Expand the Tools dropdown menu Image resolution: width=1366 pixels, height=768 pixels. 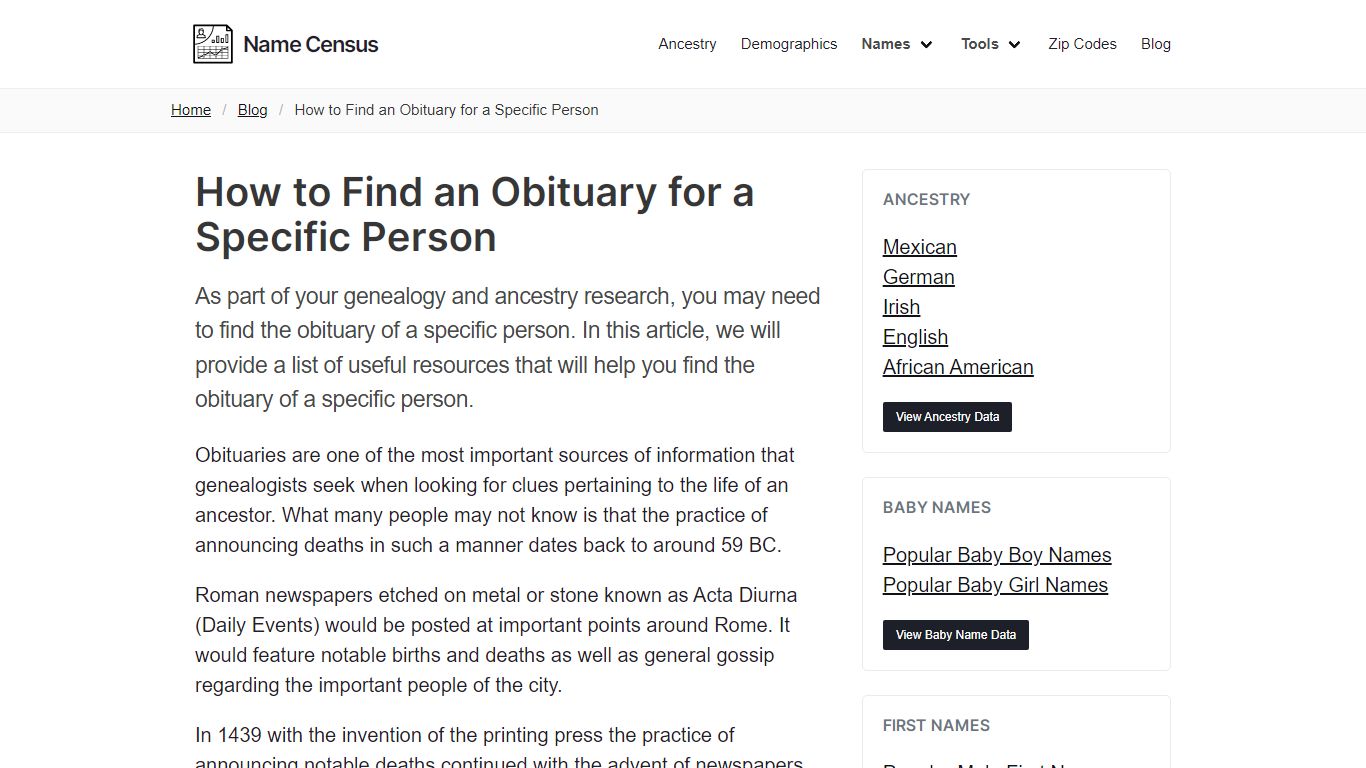pyautogui.click(x=991, y=44)
